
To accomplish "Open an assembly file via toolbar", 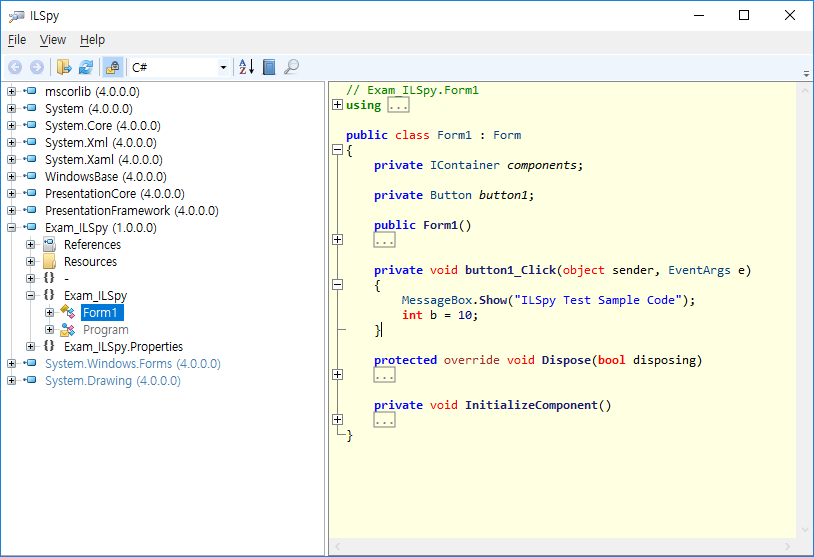I will [64, 67].
